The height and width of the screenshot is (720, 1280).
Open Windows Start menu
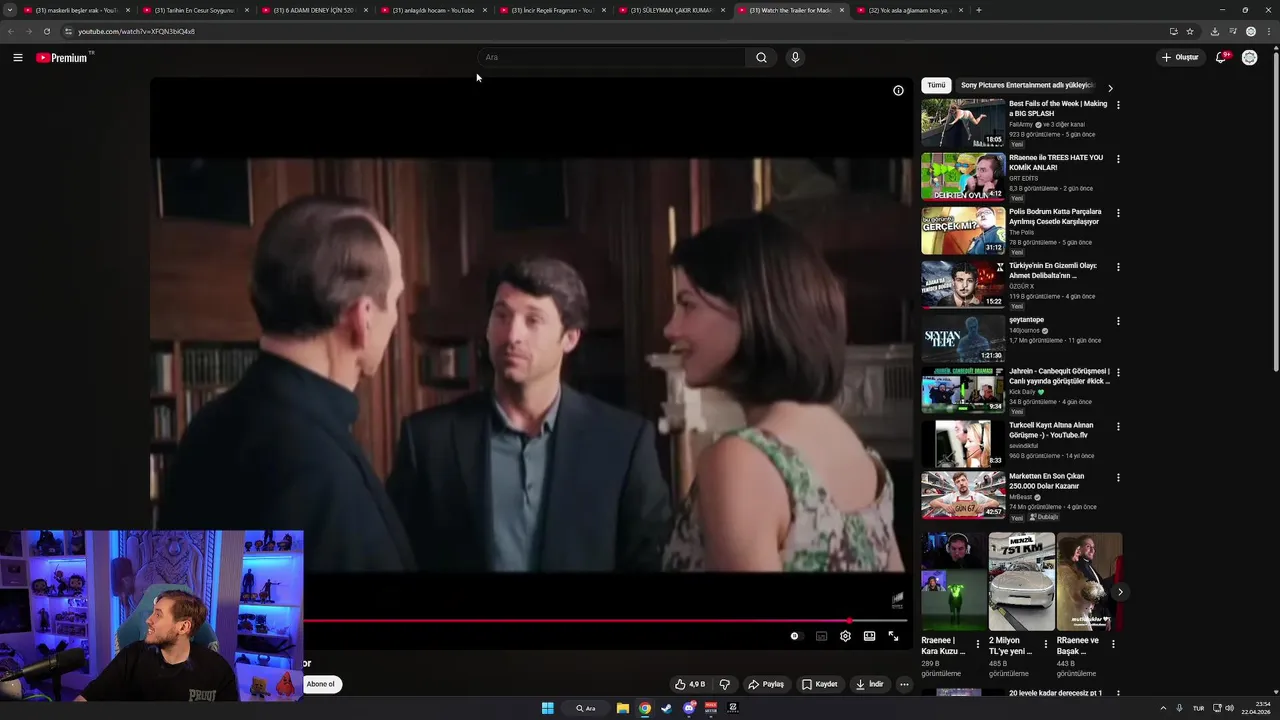[x=548, y=708]
